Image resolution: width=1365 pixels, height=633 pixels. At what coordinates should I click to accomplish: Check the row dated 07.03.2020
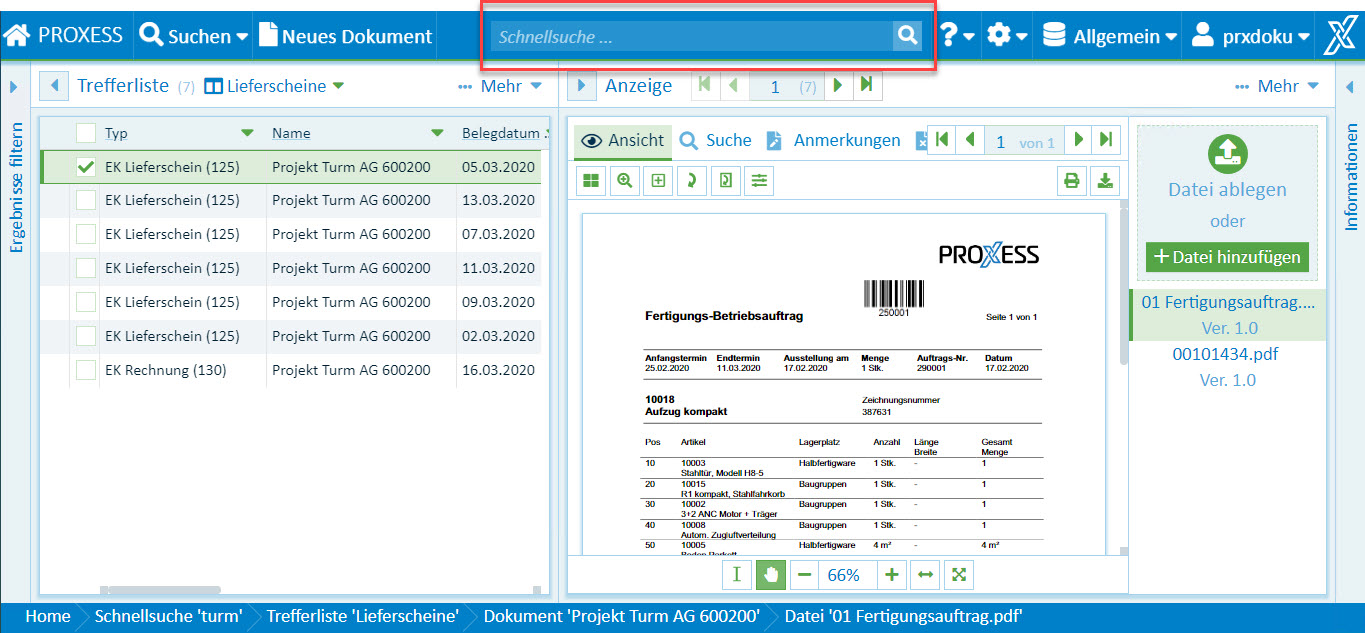coord(86,235)
